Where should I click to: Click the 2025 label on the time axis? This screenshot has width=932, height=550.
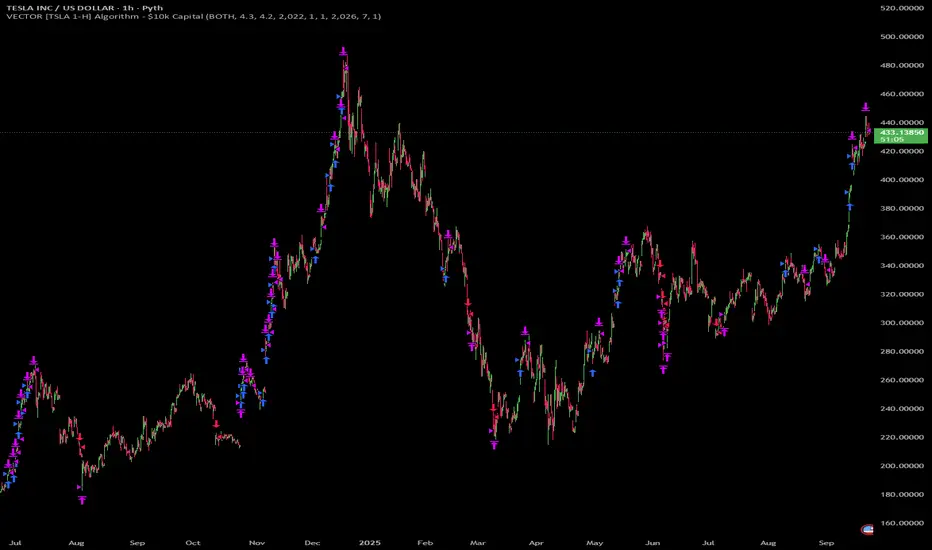[369, 542]
